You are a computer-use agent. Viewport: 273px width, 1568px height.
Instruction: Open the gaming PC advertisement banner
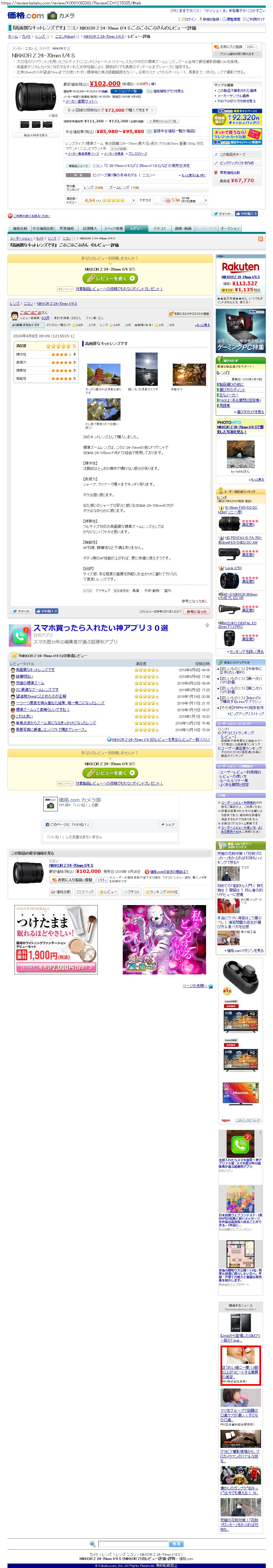click(x=241, y=331)
